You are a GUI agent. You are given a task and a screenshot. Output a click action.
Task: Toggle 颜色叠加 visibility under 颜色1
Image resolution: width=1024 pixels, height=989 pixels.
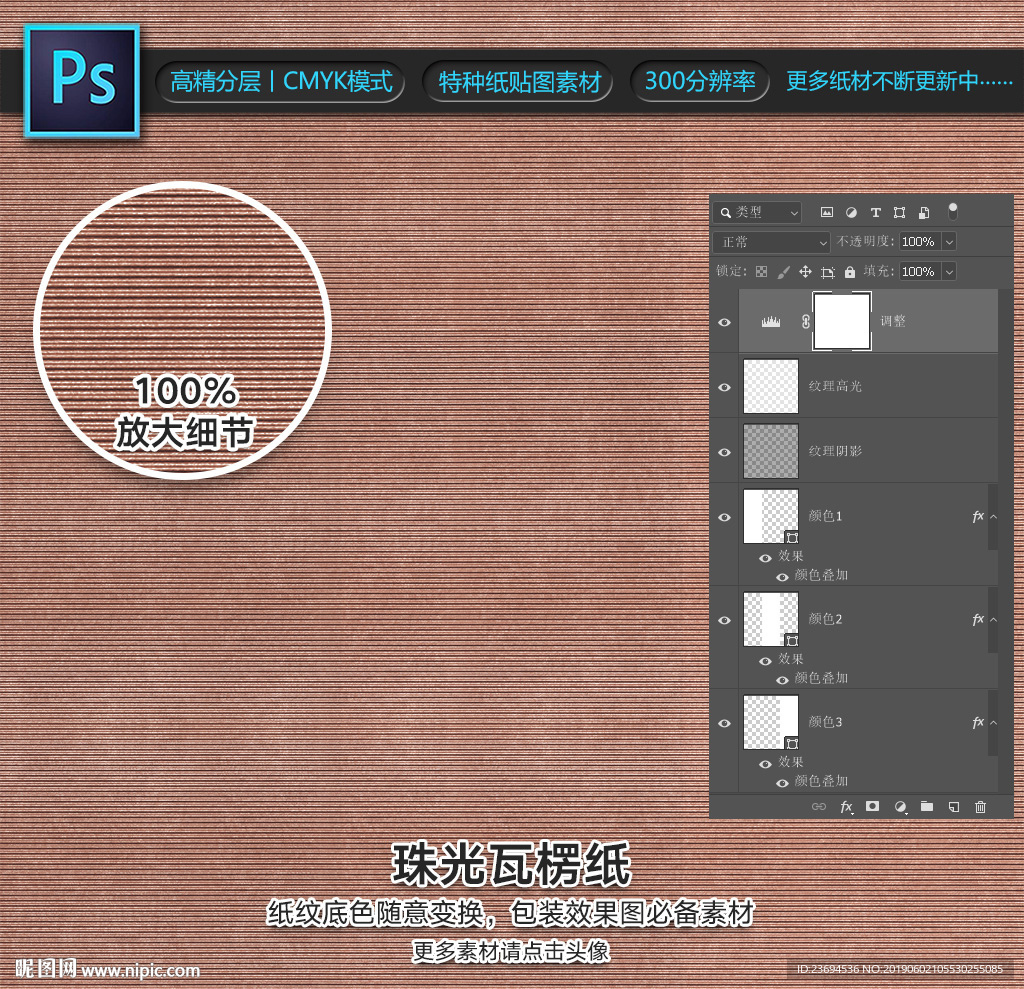pos(782,577)
